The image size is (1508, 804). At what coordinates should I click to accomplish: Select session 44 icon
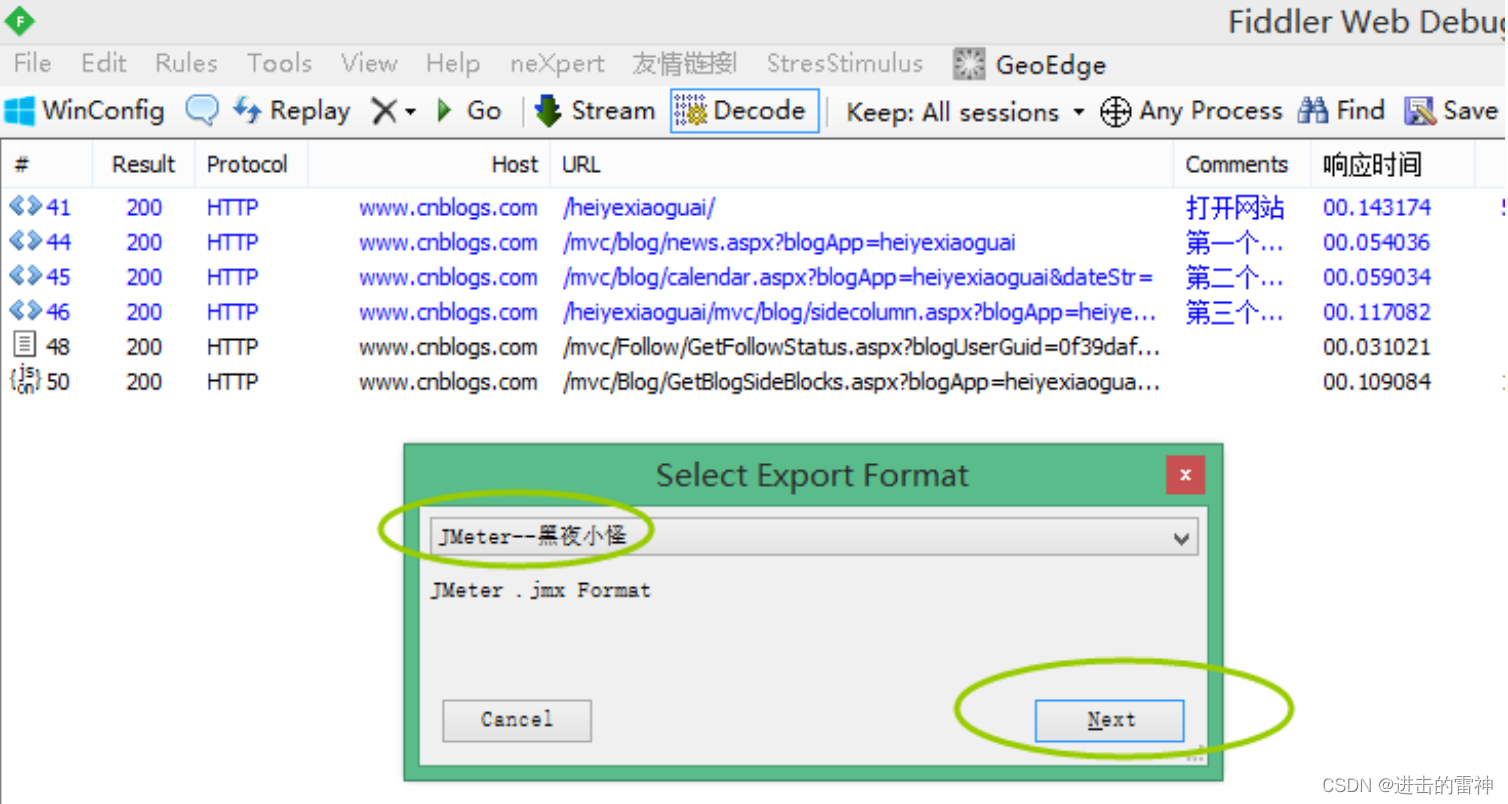point(25,241)
